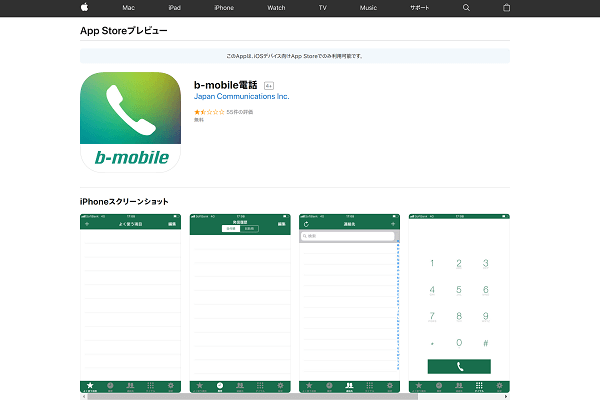Click the search field in contacts screenshot
This screenshot has width=600, height=400.
tap(347, 236)
